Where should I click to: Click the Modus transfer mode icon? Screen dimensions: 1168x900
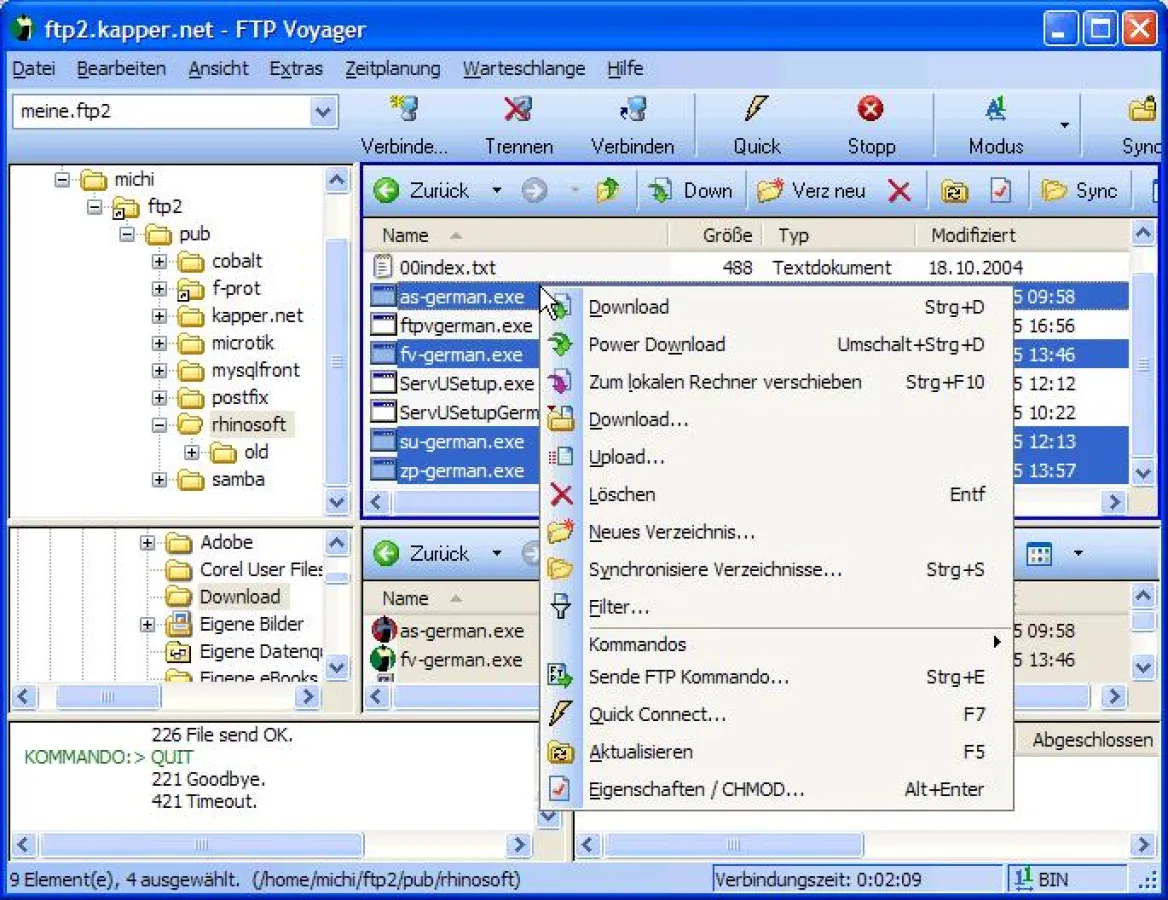994,110
